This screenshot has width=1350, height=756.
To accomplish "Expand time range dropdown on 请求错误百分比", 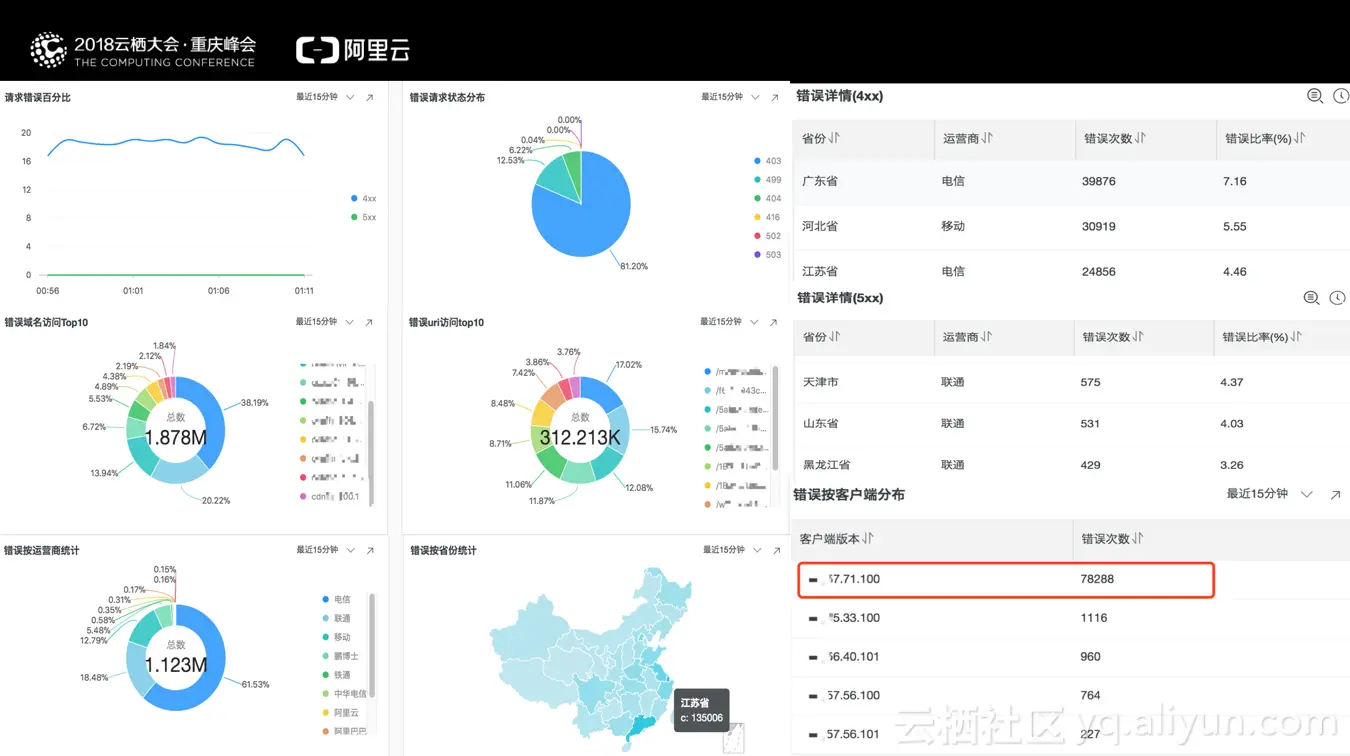I will (350, 98).
